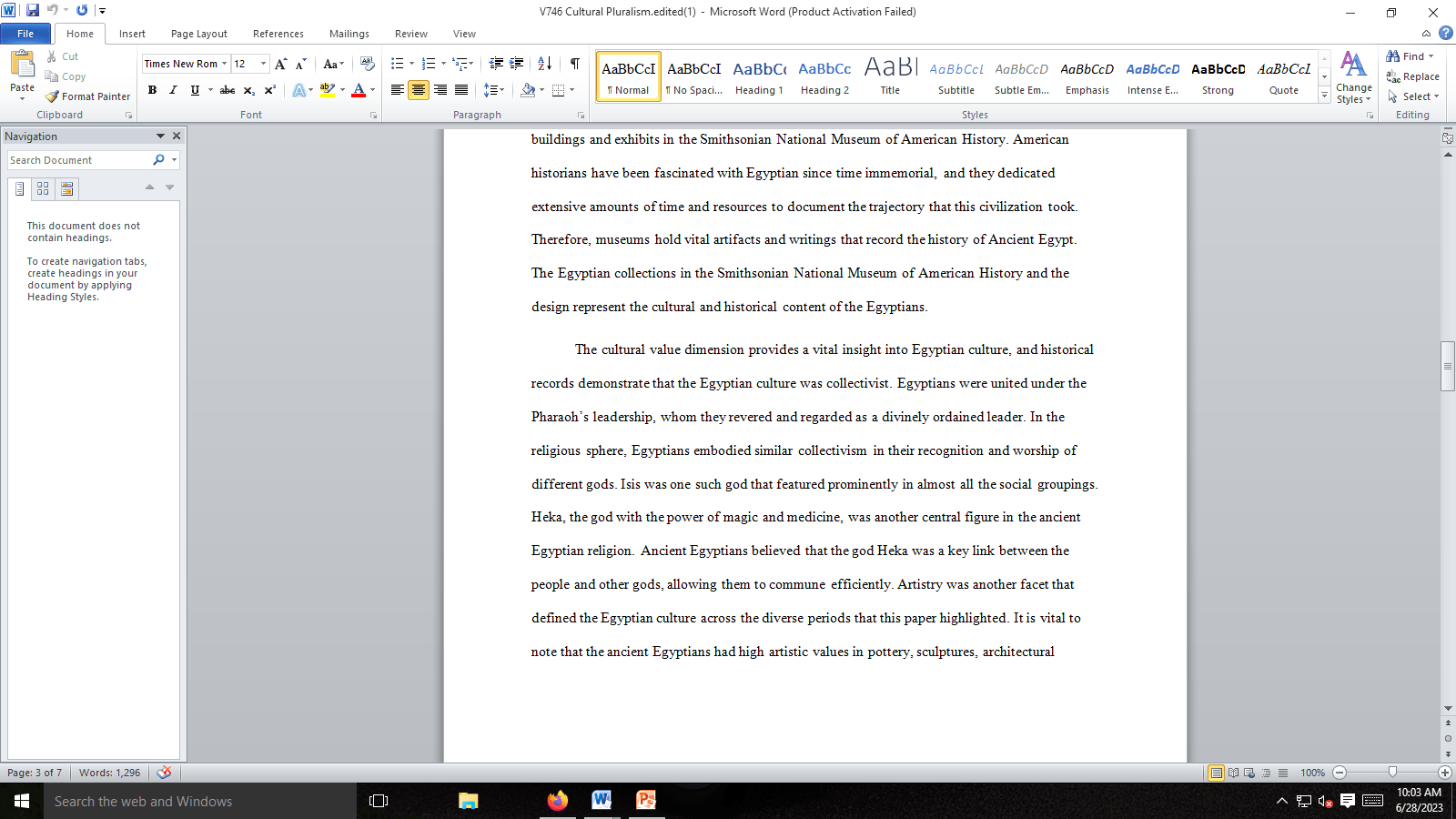Open the References tab
This screenshot has height=819, width=1456.
click(x=278, y=34)
